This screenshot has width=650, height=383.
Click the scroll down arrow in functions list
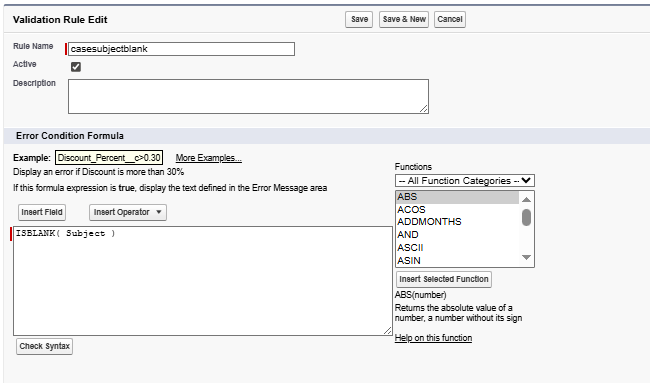[x=526, y=257]
